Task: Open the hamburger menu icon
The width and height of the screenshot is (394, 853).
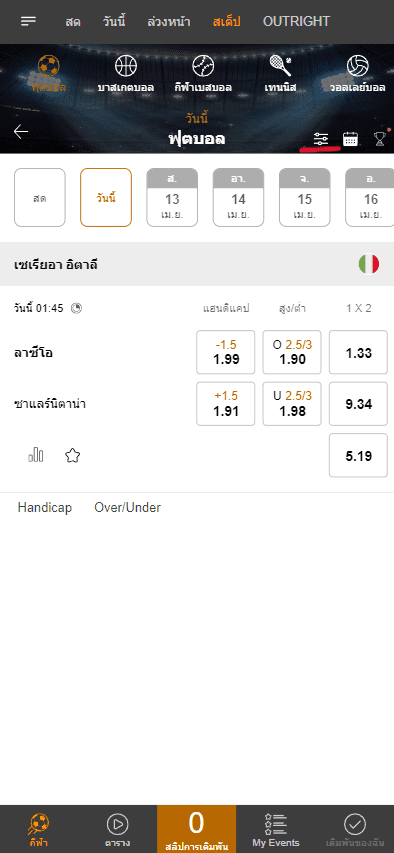Action: point(28,21)
